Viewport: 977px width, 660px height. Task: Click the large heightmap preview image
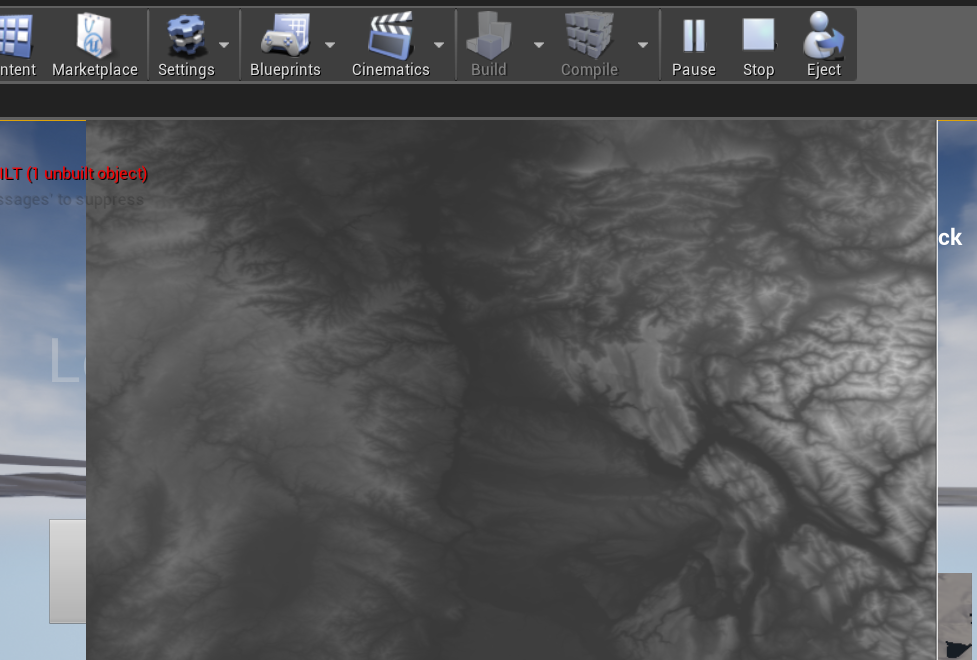(x=510, y=390)
